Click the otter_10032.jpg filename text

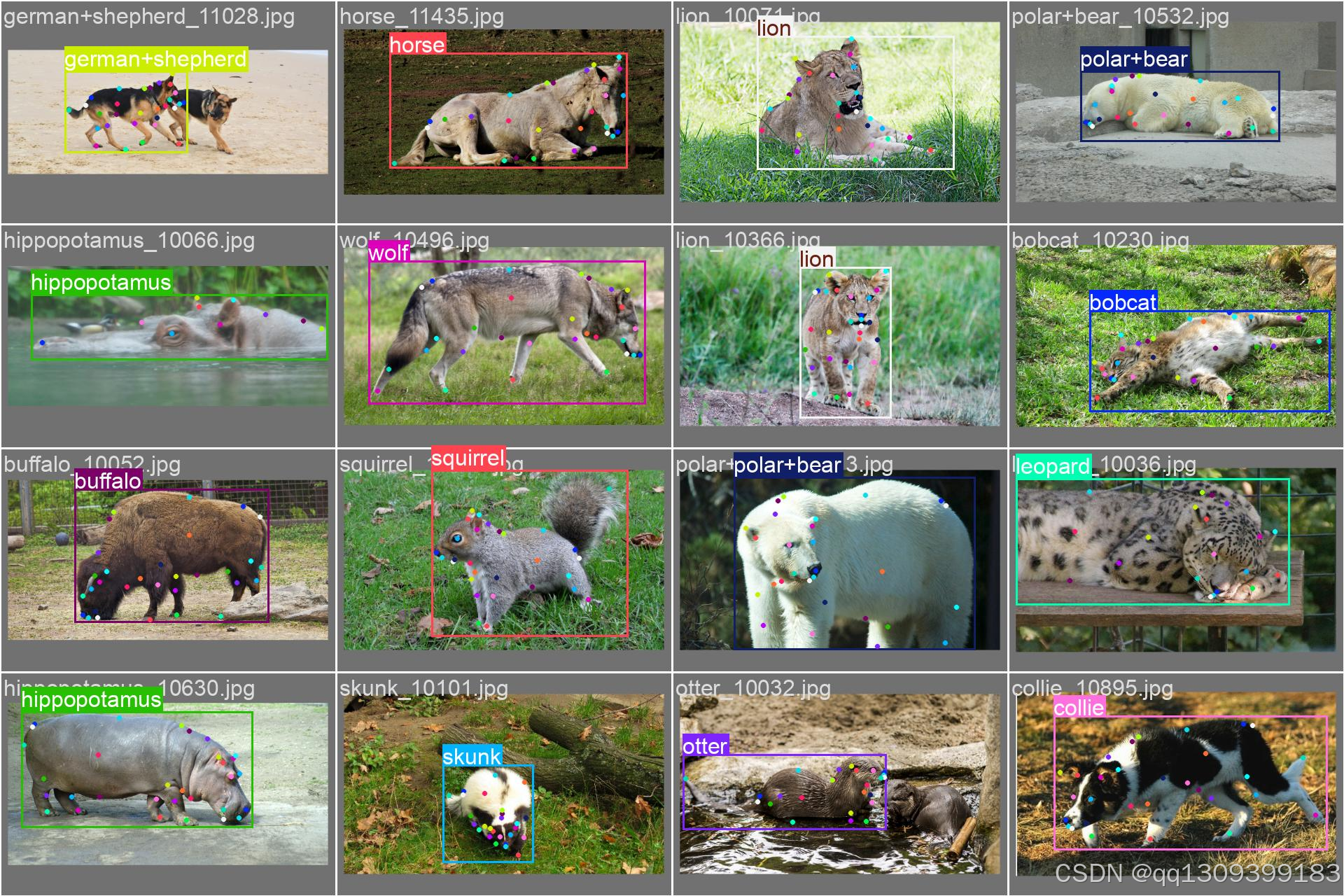(753, 688)
